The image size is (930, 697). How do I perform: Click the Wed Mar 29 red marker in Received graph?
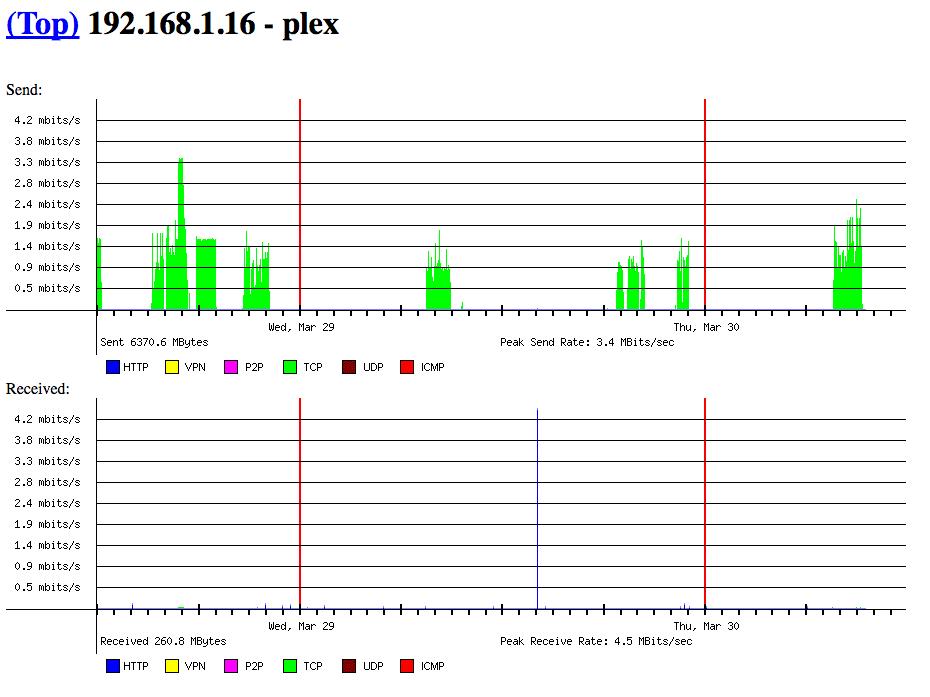[300, 504]
